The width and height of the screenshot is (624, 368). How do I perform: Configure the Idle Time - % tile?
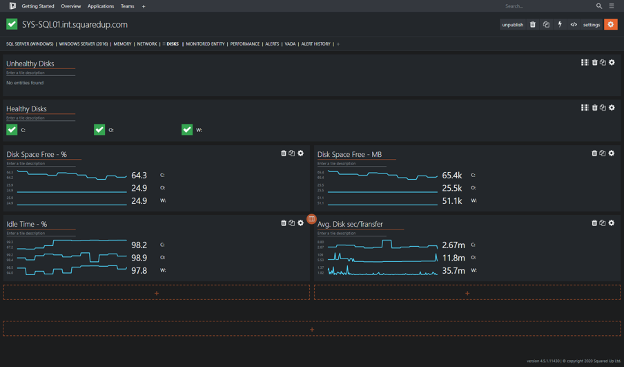(x=300, y=223)
